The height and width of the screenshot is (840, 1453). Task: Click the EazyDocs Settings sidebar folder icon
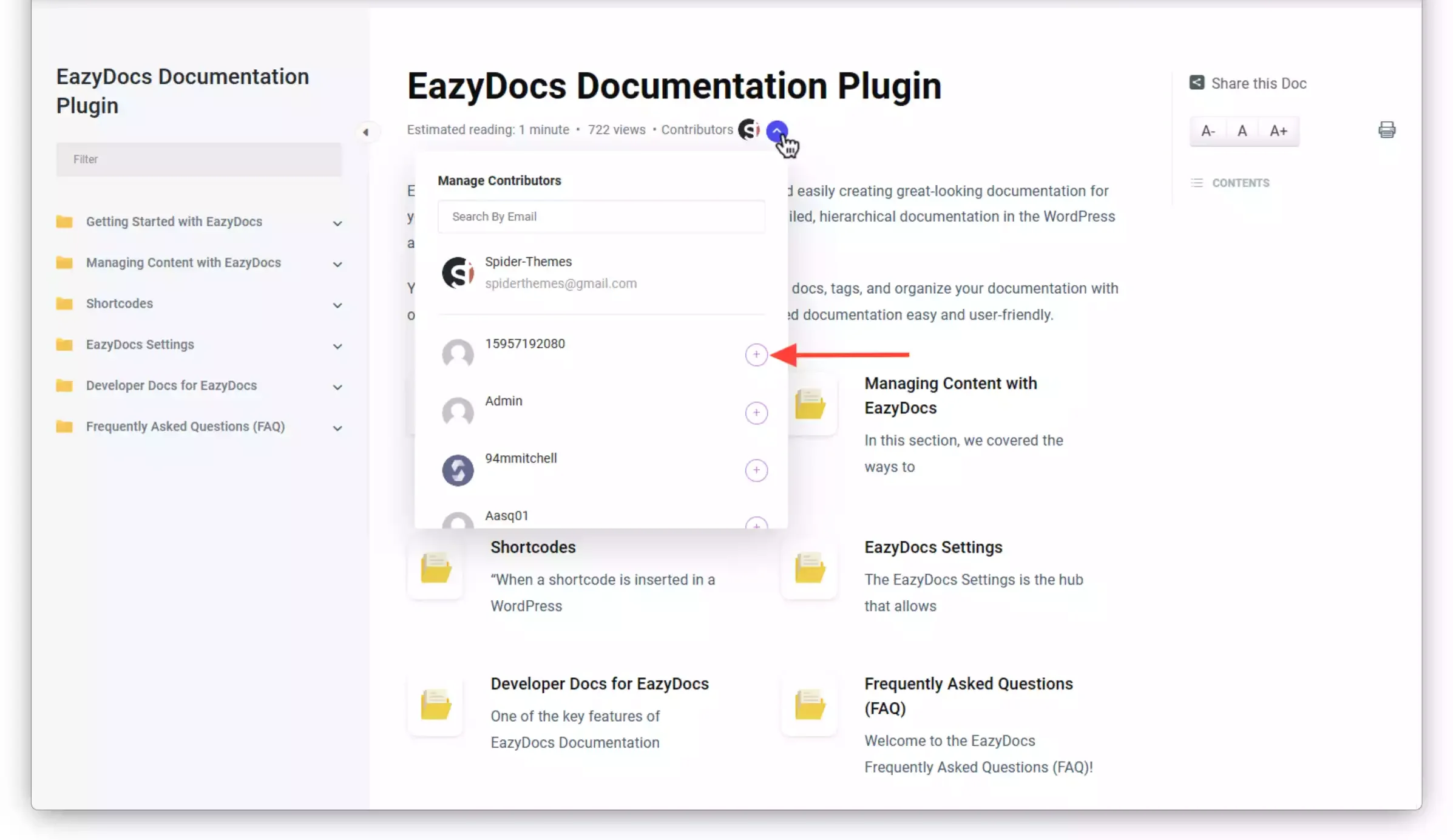coord(64,344)
